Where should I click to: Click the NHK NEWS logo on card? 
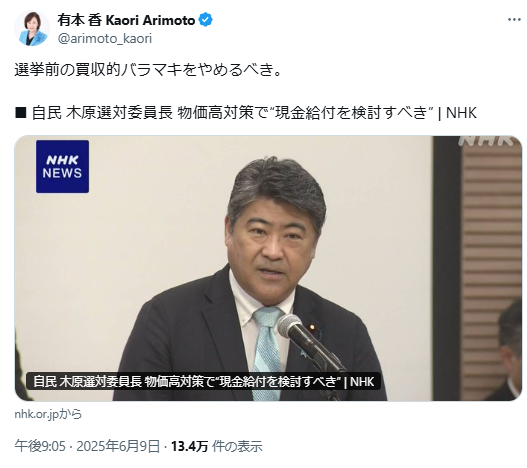coord(63,166)
